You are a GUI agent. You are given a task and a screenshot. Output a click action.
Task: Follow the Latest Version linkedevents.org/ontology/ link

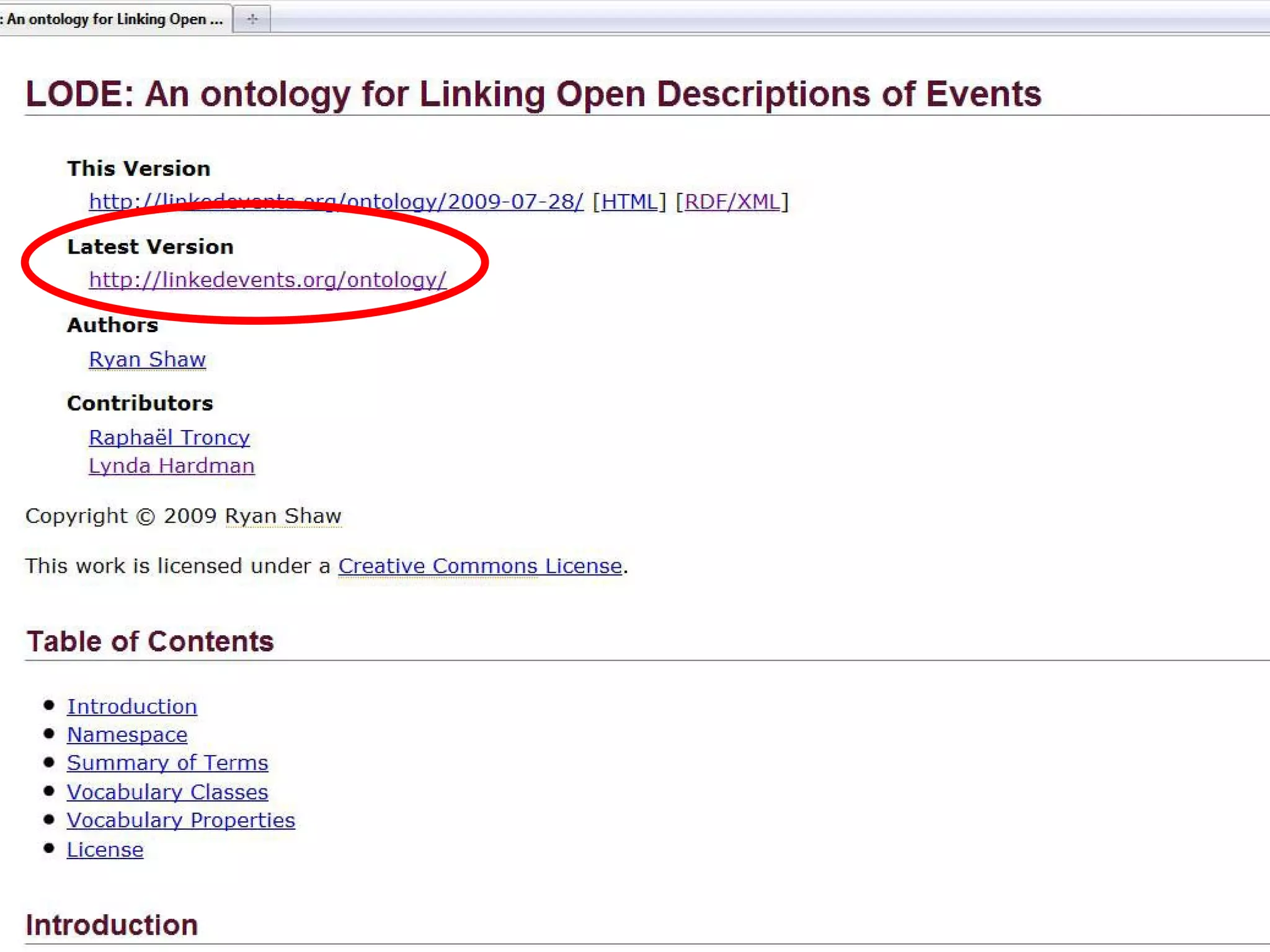(267, 280)
